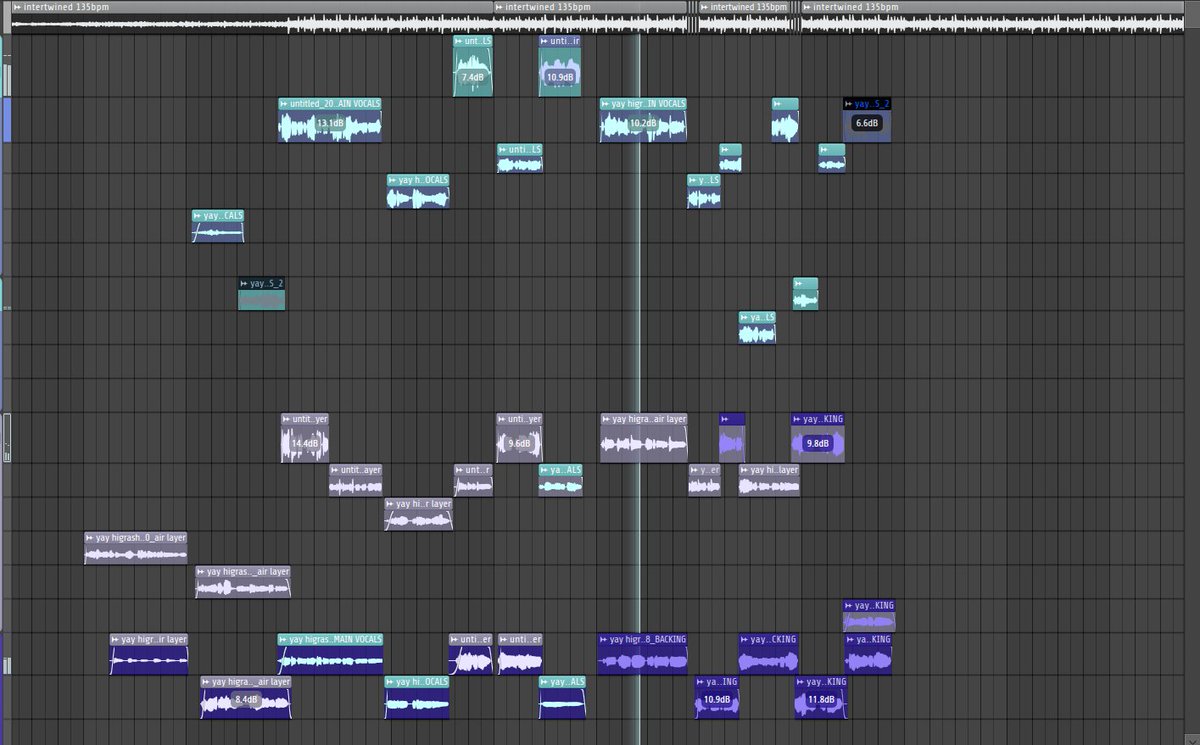Select the unti..r clip title
Screen dimensions: 1200x745
pyautogui.click(x=478, y=470)
